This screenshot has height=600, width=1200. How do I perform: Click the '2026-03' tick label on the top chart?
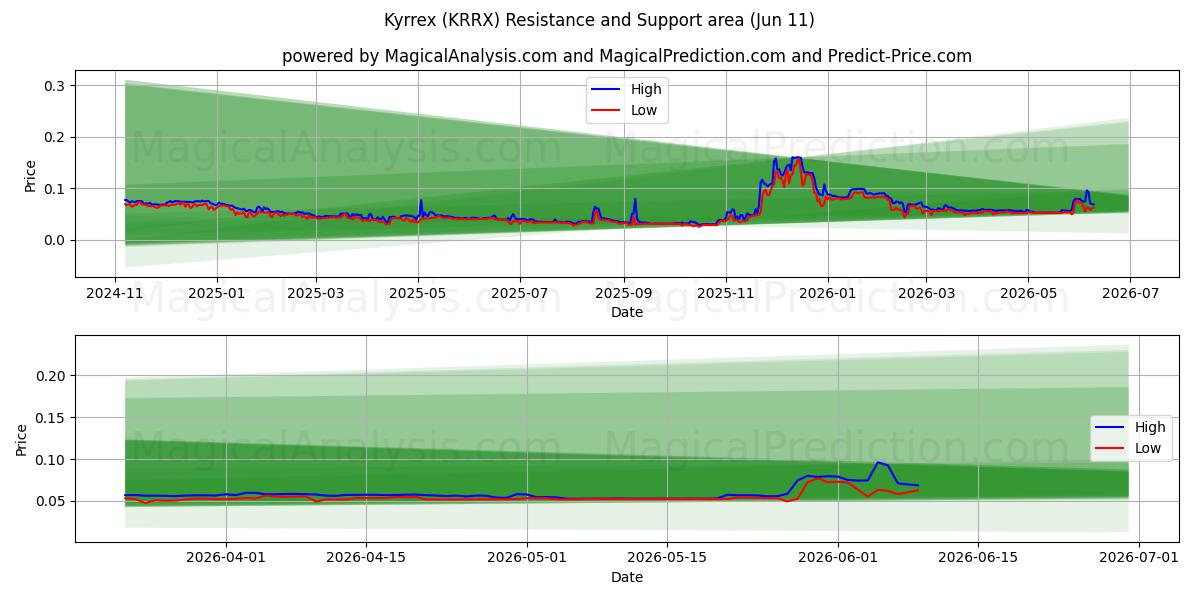(x=926, y=293)
